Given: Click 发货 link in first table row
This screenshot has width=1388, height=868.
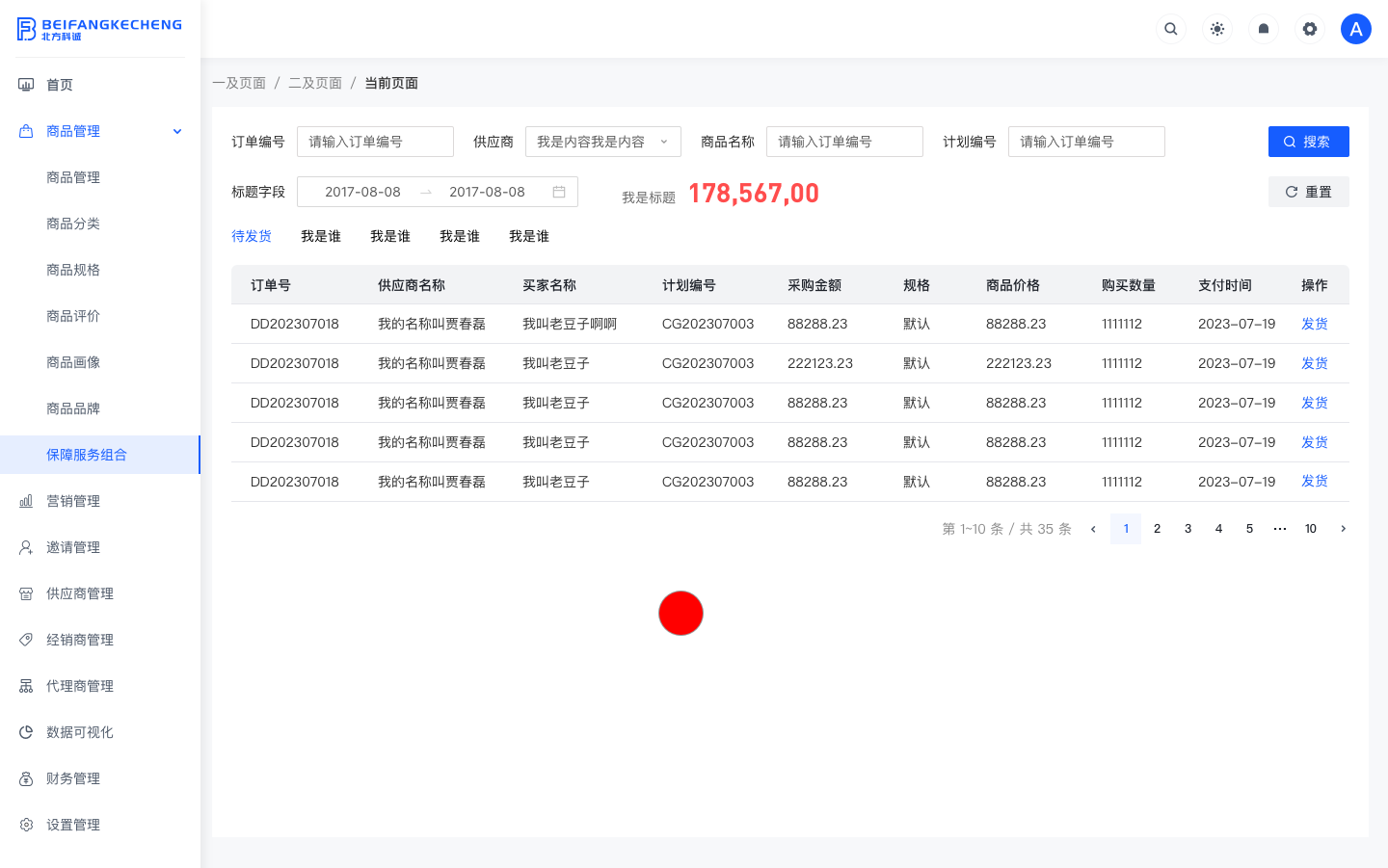Looking at the screenshot, I should [1314, 324].
